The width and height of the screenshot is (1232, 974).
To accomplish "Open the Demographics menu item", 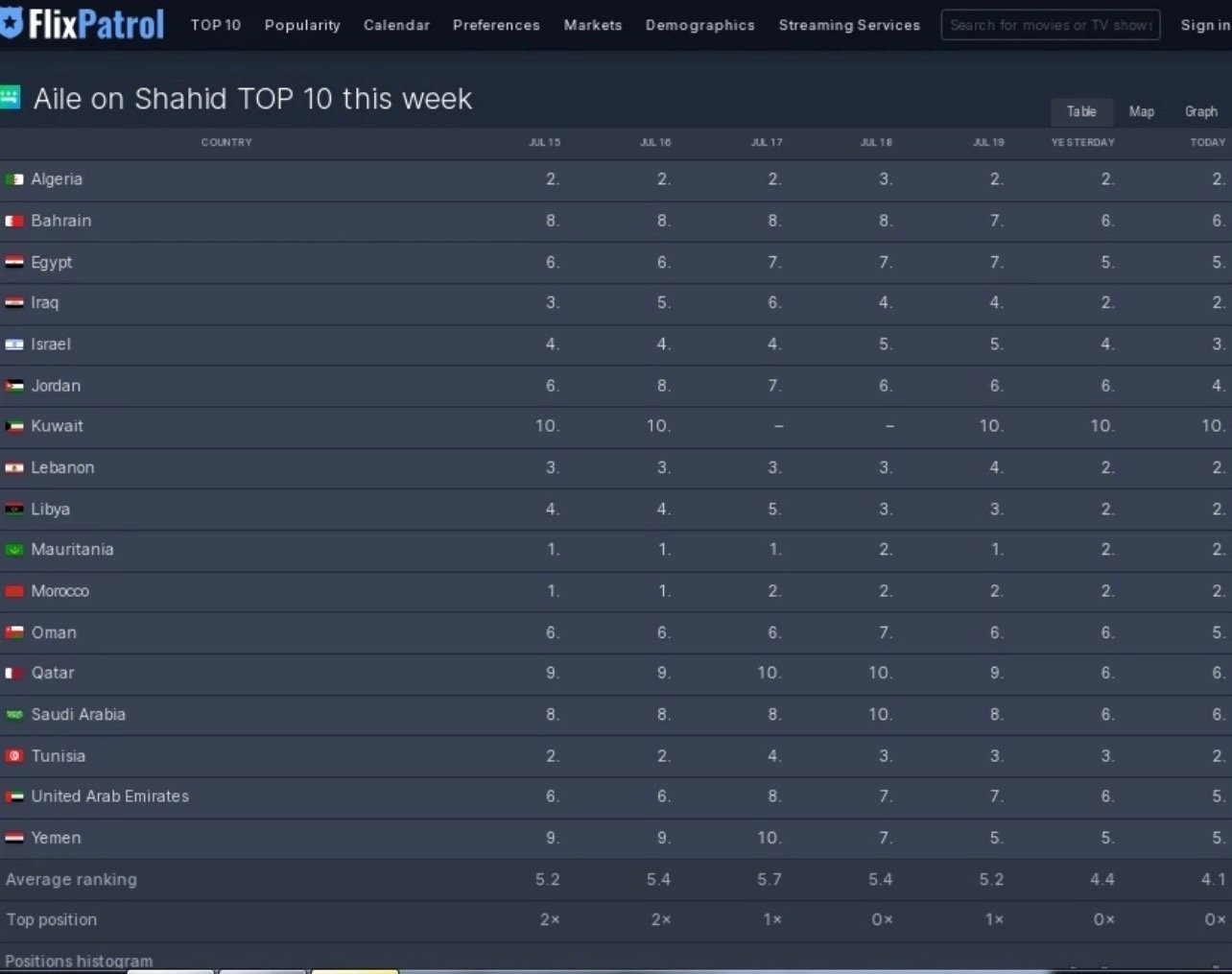I will pos(700,25).
